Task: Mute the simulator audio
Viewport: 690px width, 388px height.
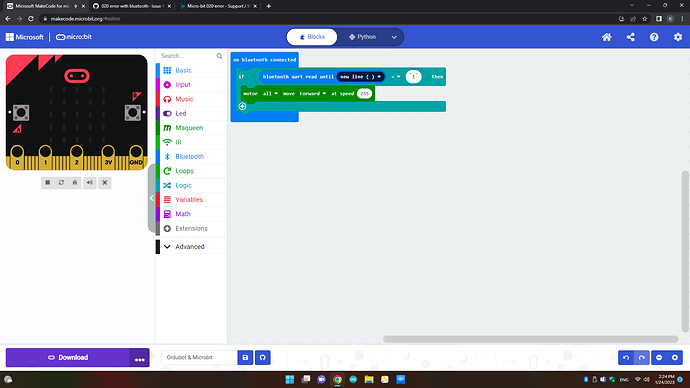Action: pyautogui.click(x=90, y=183)
